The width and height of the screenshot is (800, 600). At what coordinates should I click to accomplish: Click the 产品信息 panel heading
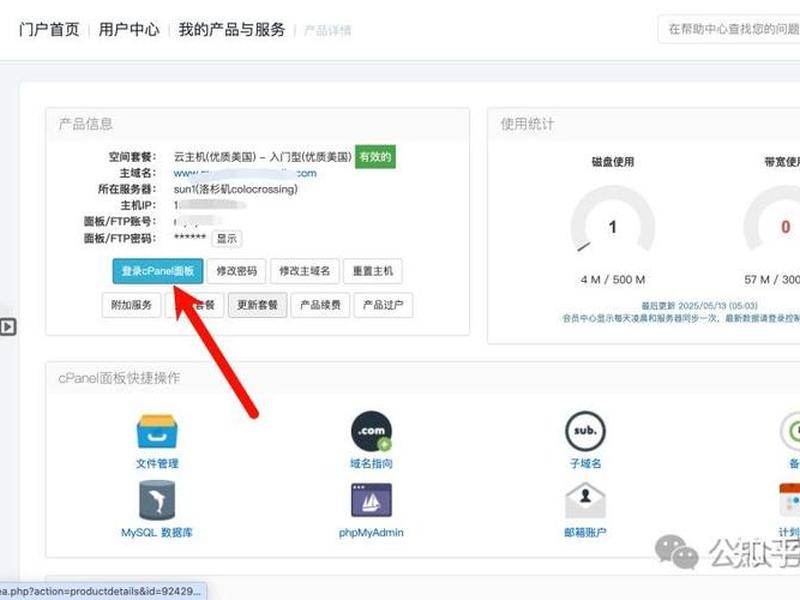(85, 124)
